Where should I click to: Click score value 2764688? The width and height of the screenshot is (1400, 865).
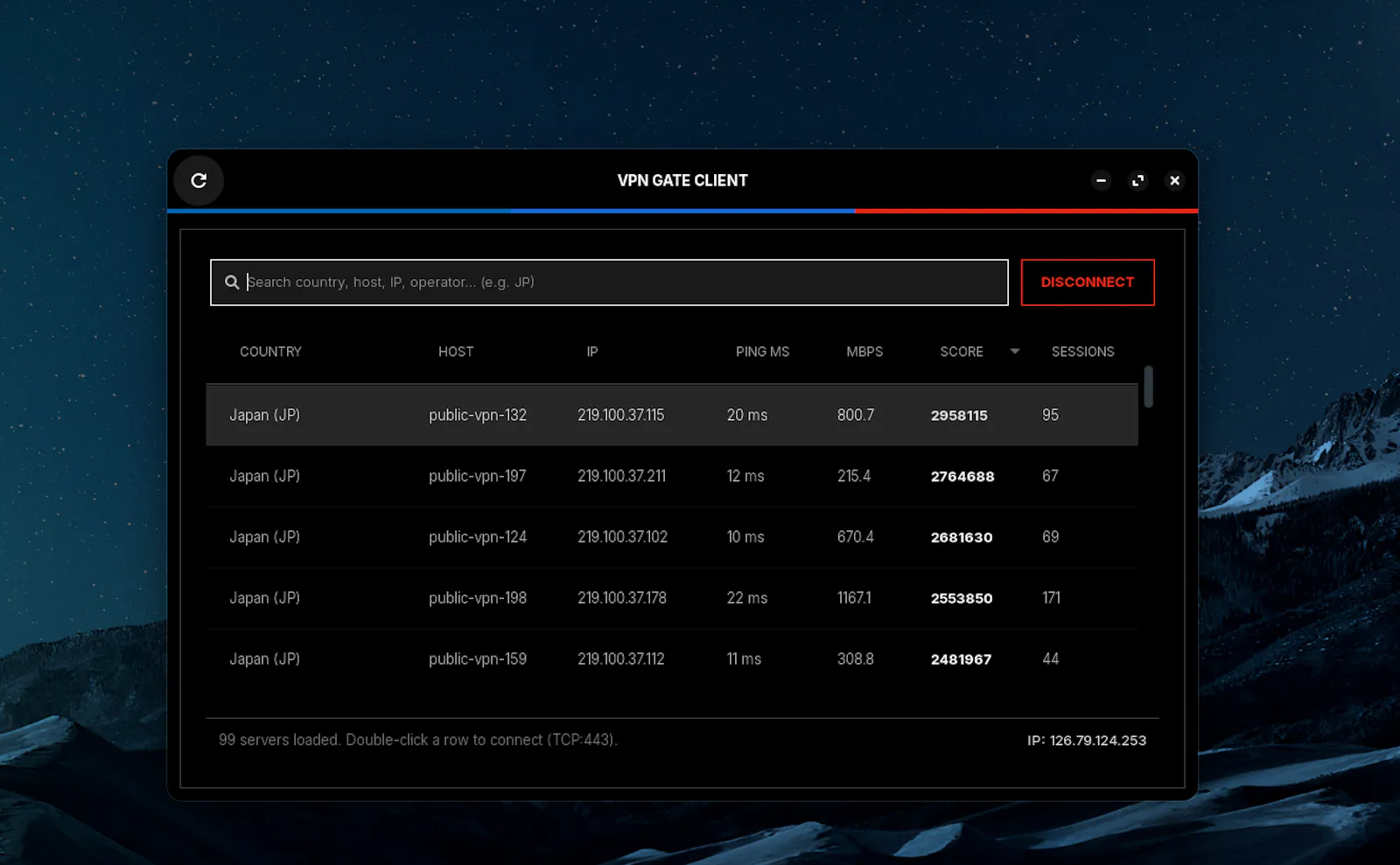pos(962,477)
